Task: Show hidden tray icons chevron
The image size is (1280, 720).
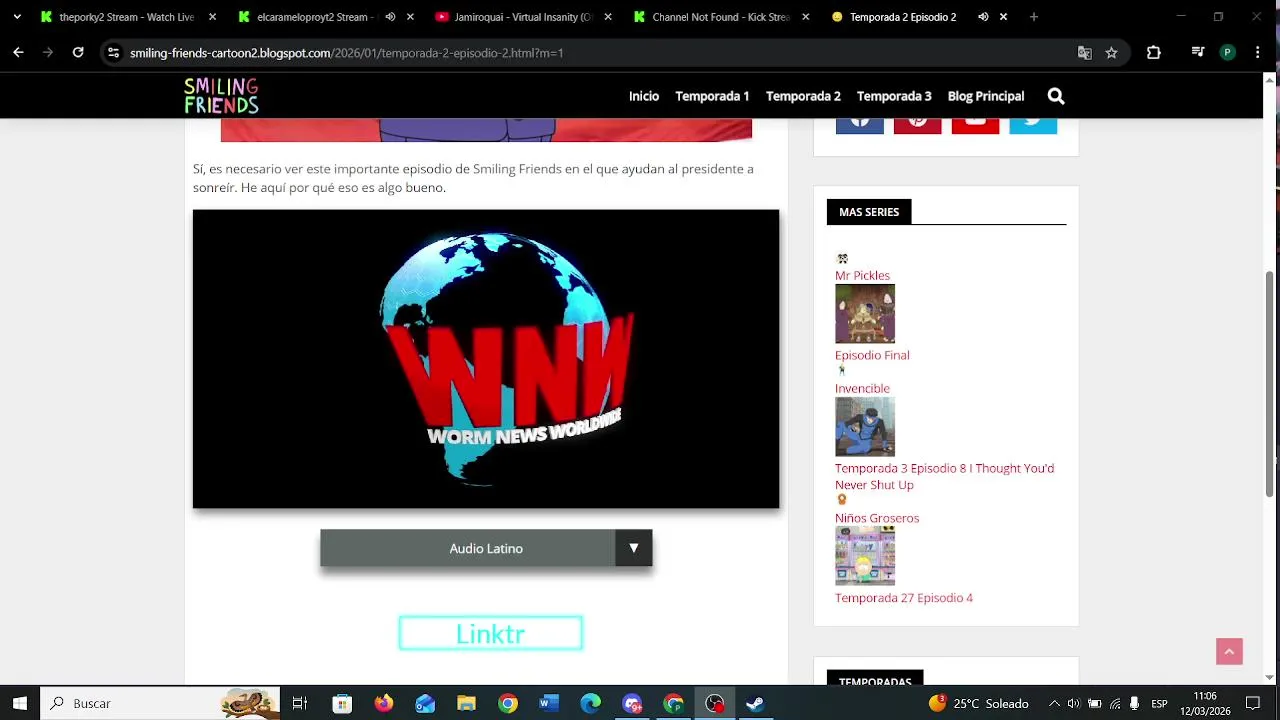Action: [x=1053, y=703]
